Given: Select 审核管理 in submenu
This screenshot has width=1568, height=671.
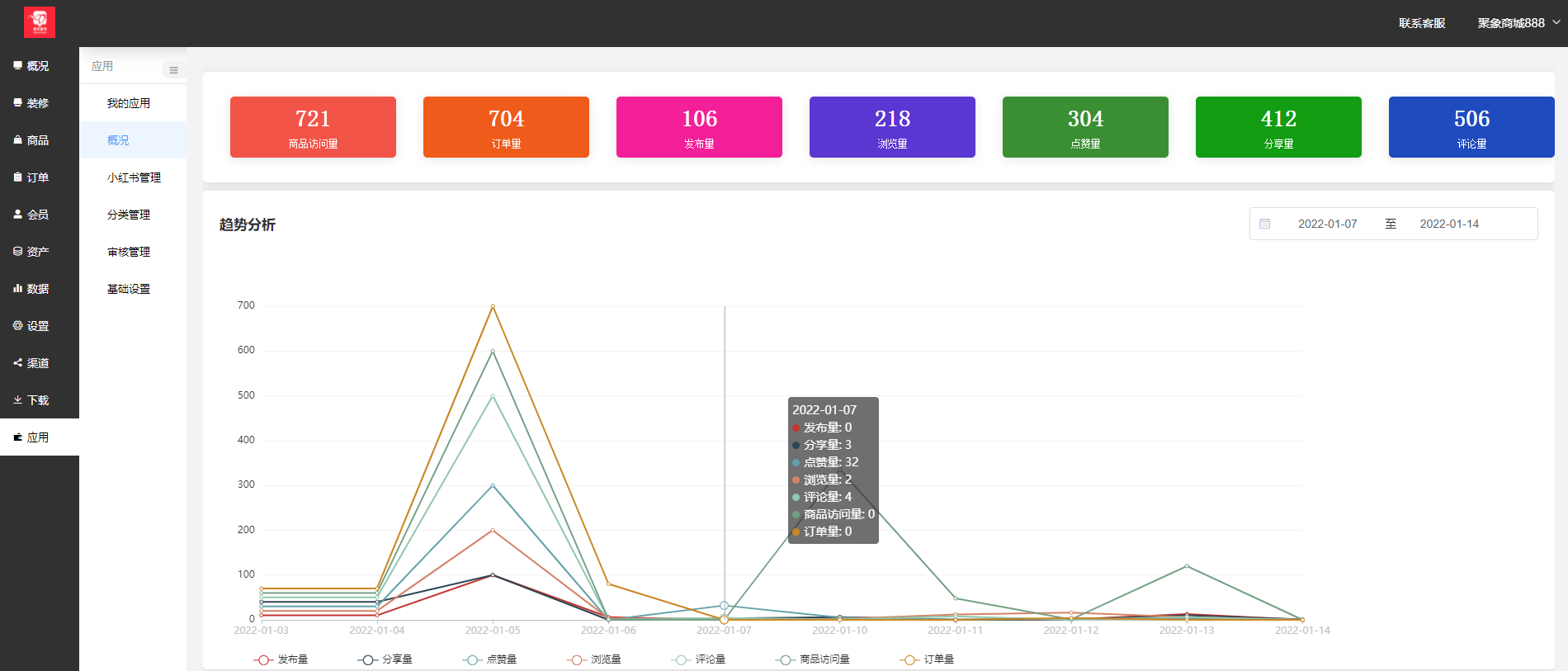Looking at the screenshot, I should tap(129, 252).
